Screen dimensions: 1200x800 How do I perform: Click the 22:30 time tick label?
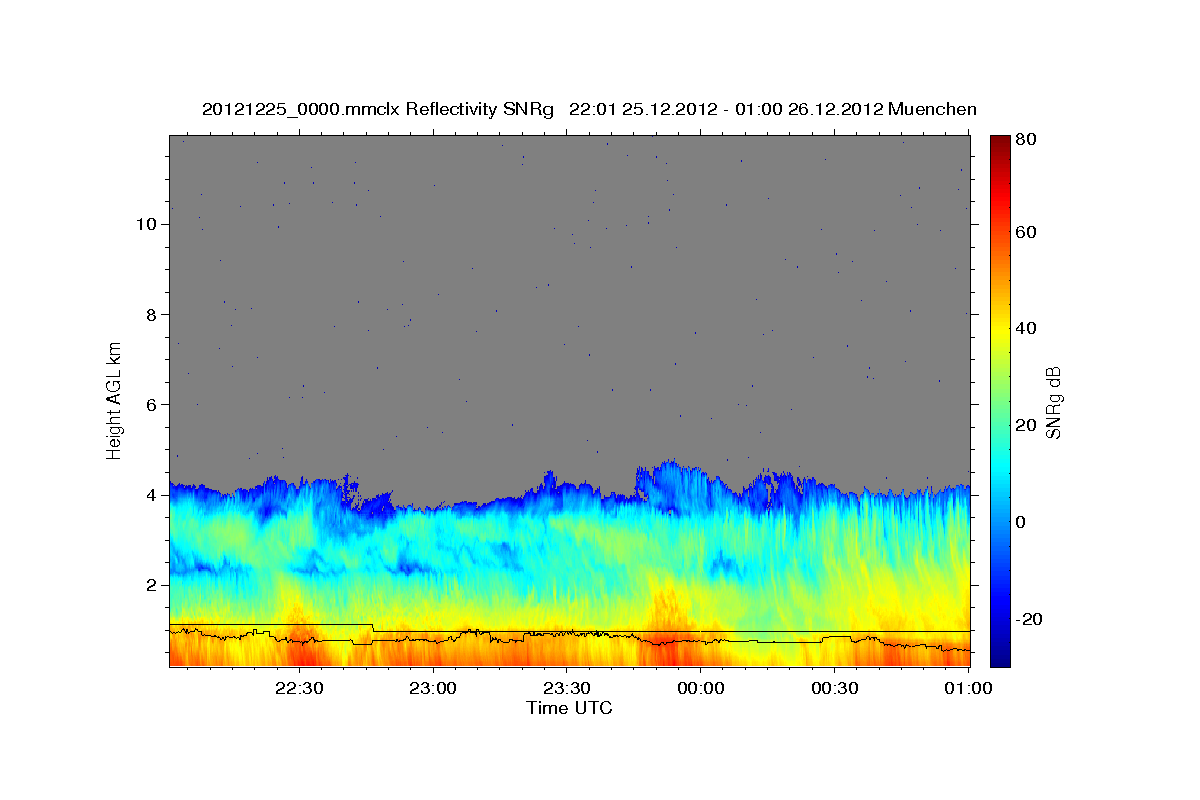coord(299,689)
